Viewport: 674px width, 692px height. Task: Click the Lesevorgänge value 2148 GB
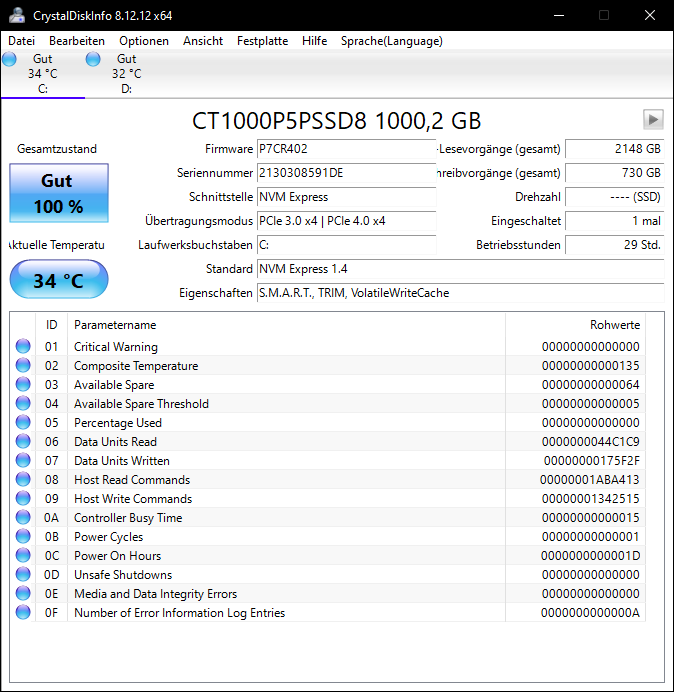[614, 149]
